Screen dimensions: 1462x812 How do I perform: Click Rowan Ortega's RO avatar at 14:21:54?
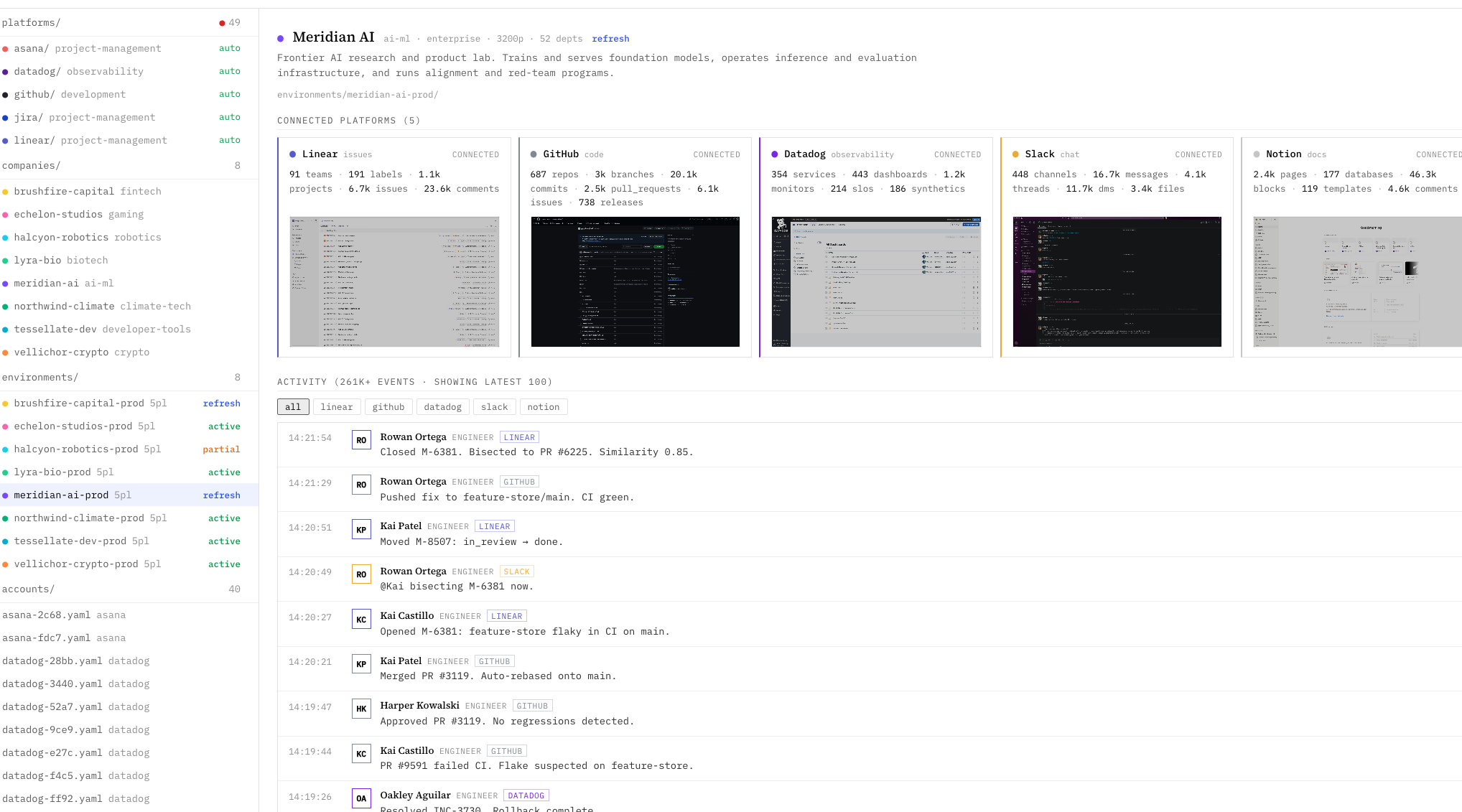361,440
